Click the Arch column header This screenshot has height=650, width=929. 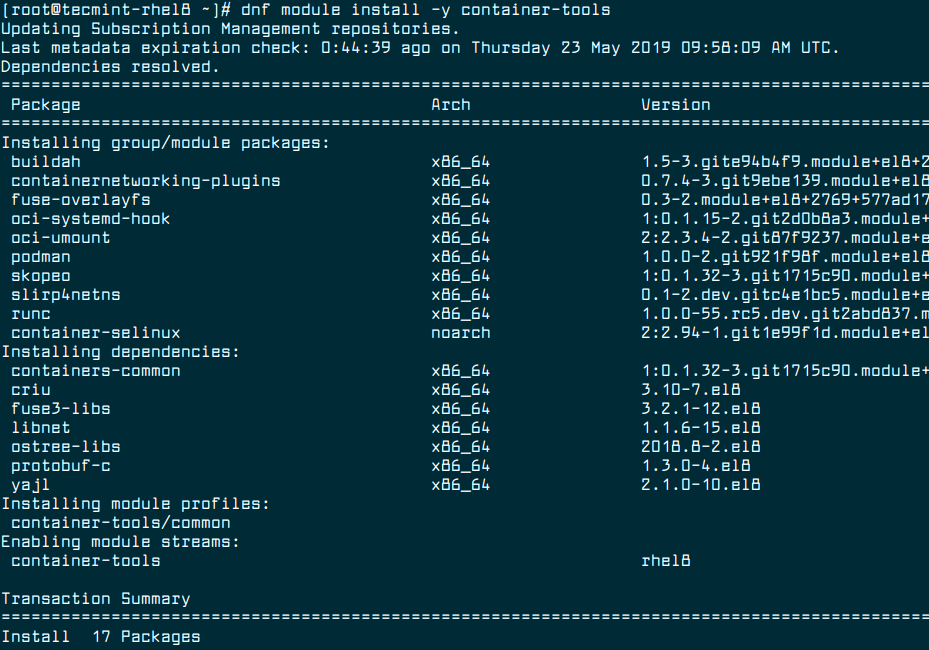point(450,104)
